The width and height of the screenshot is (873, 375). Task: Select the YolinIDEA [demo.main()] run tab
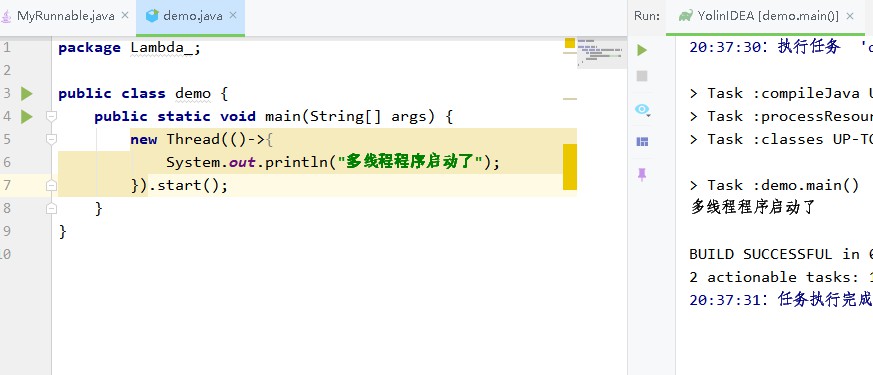coord(759,16)
